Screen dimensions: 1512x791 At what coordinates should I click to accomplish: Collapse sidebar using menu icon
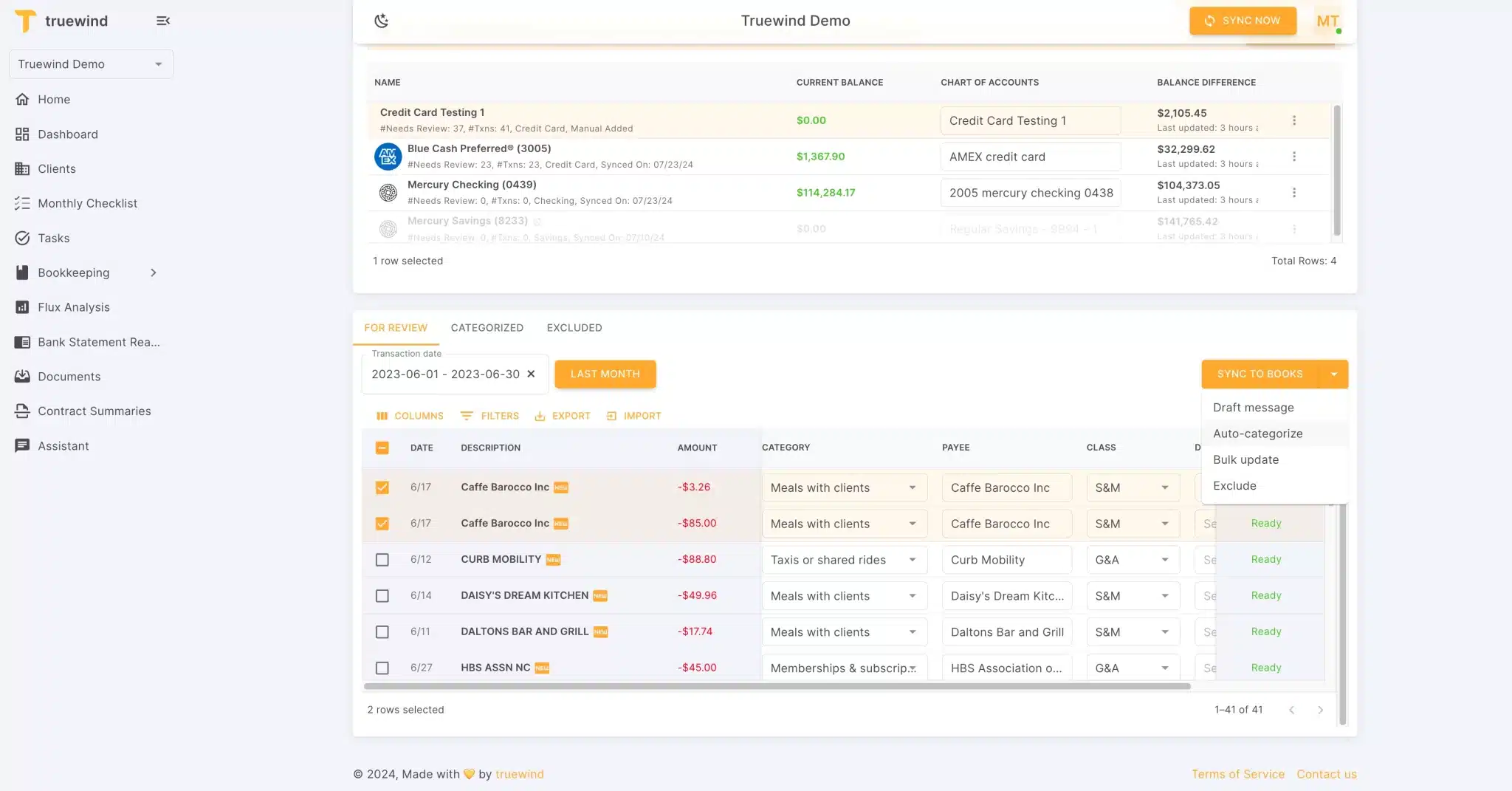point(163,21)
